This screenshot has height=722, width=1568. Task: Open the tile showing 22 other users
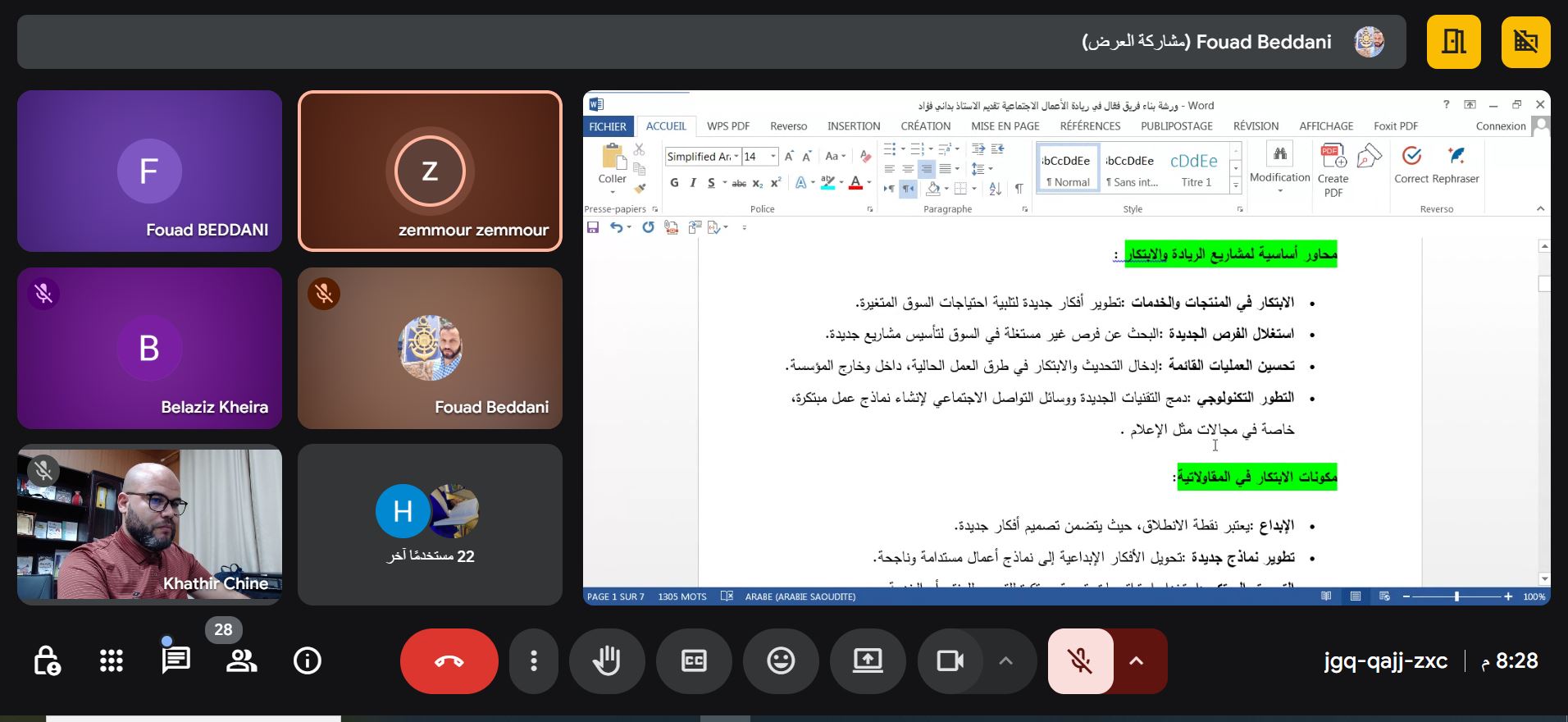tap(430, 524)
